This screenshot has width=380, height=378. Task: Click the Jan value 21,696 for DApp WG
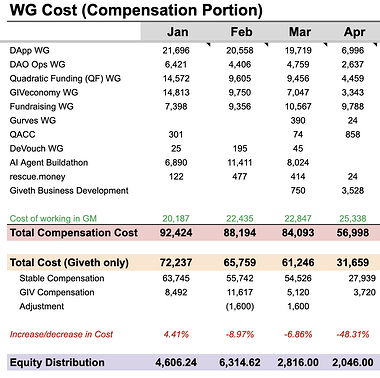(176, 51)
